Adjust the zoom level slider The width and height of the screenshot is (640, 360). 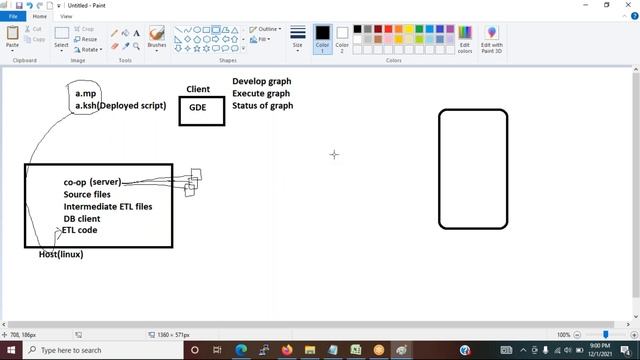click(606, 335)
